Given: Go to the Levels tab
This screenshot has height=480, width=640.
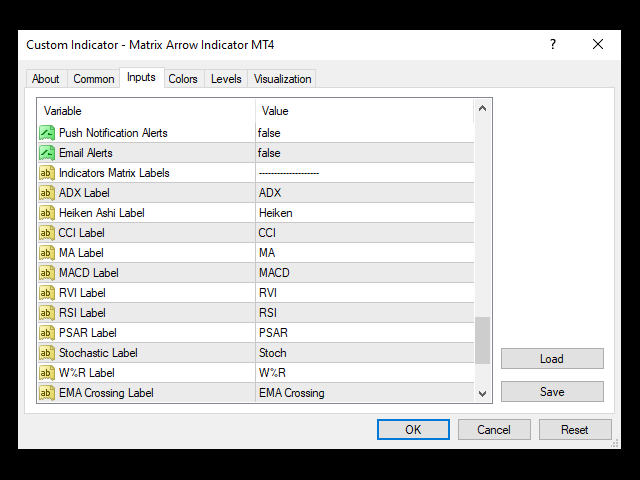Looking at the screenshot, I should pos(226,79).
